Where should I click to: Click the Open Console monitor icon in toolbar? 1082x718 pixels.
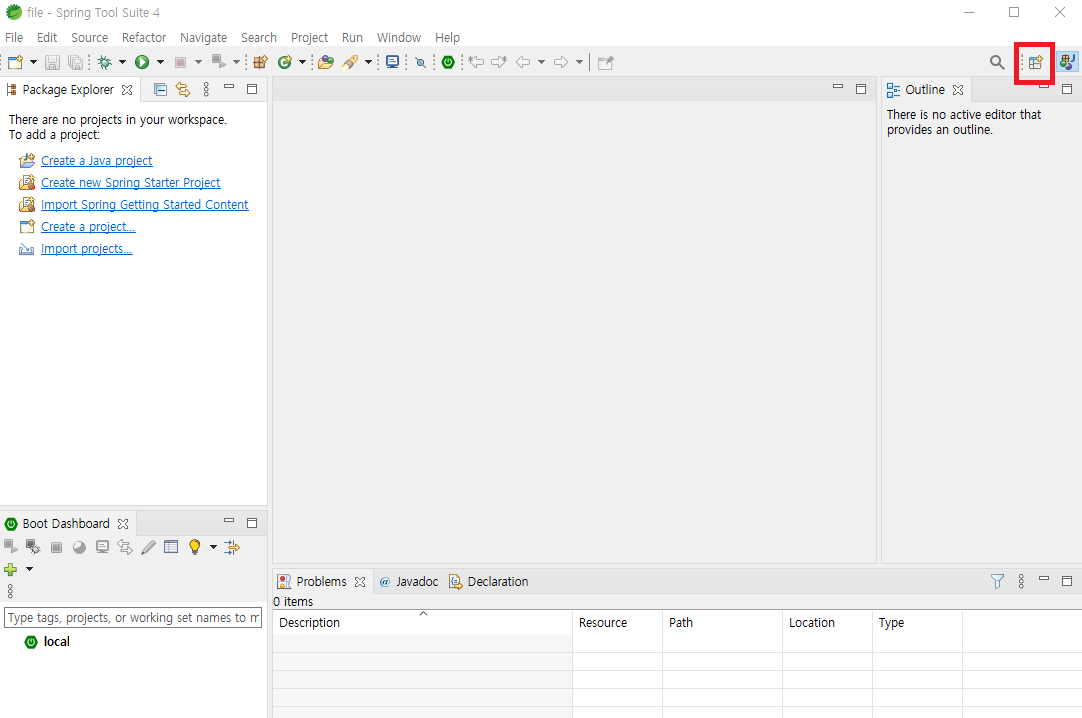point(393,62)
